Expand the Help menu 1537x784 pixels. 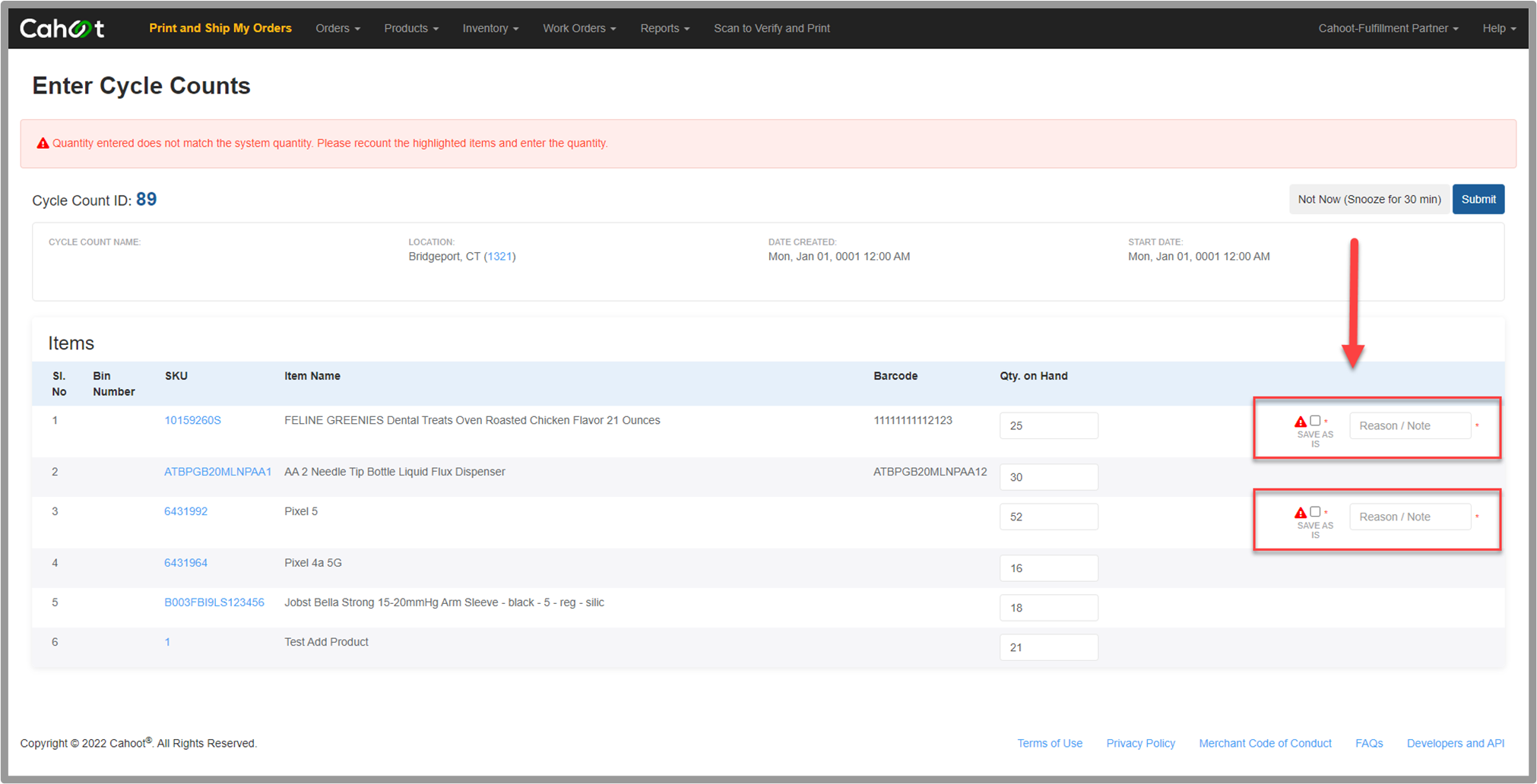1499,28
